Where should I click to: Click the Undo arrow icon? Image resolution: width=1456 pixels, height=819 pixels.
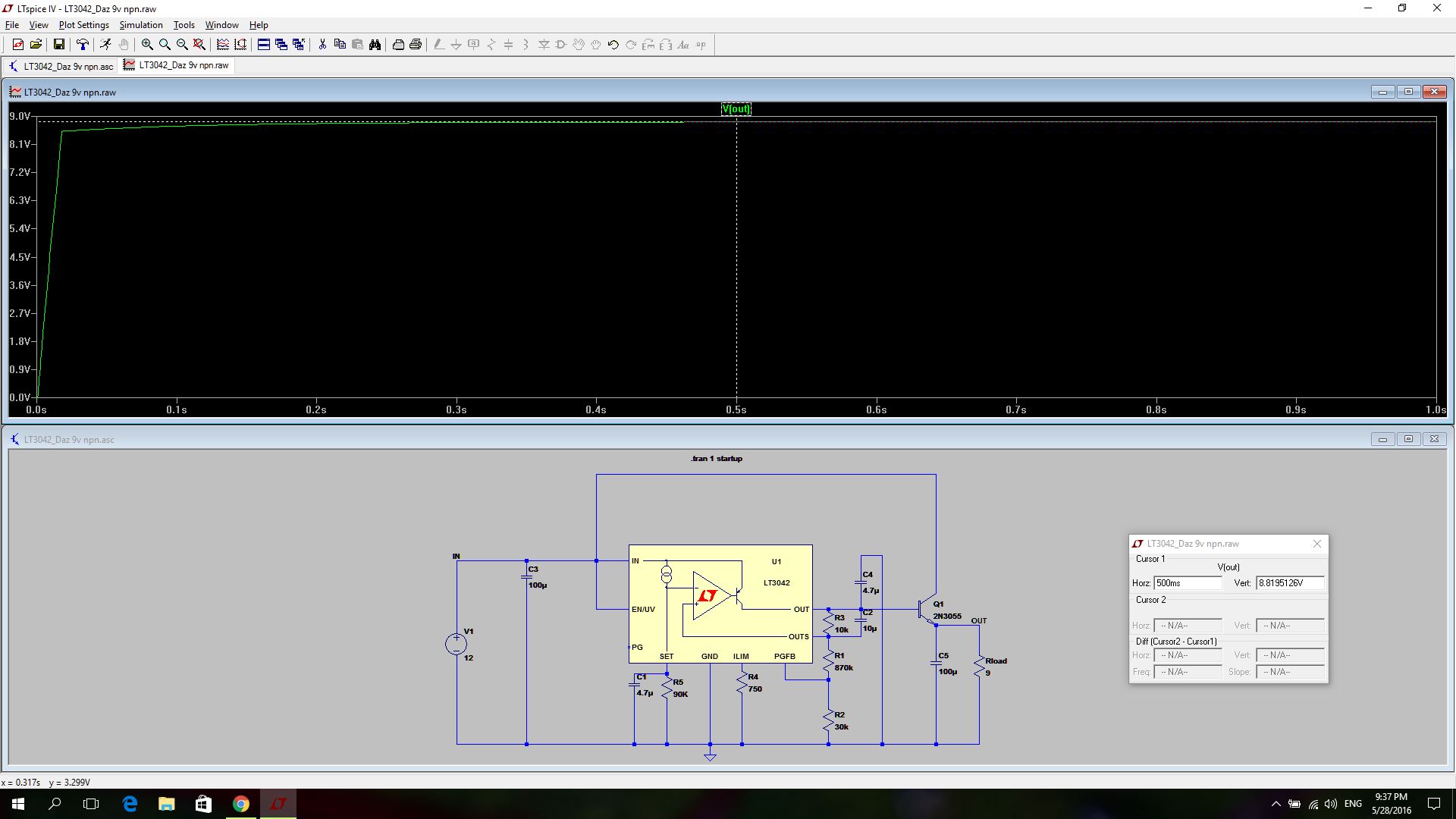[x=613, y=45]
